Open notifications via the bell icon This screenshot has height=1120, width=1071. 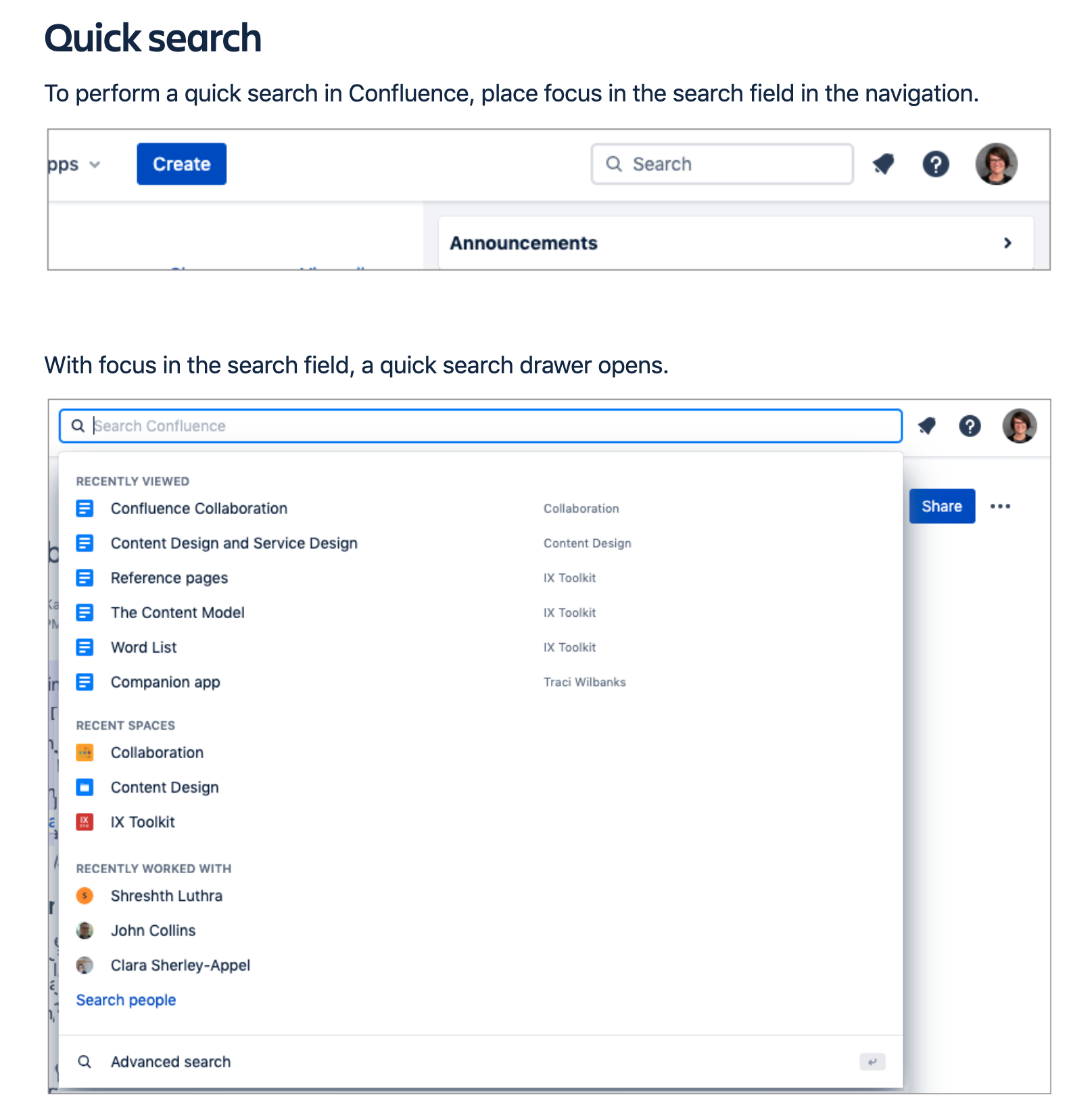tap(883, 164)
